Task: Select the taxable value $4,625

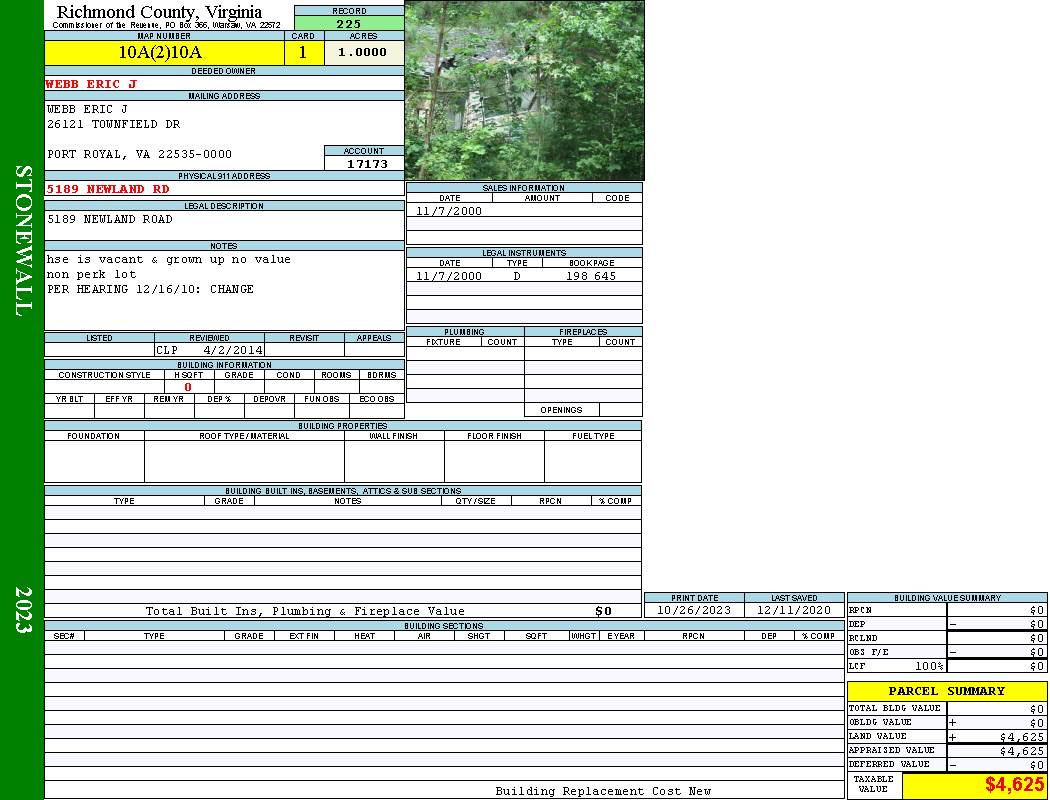Action: tap(1014, 785)
